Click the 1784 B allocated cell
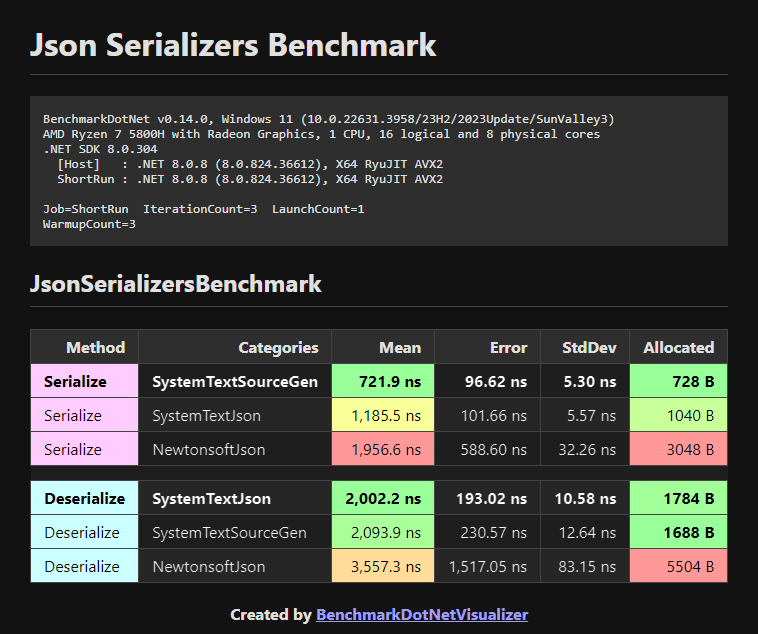The image size is (758, 634). (x=679, y=498)
